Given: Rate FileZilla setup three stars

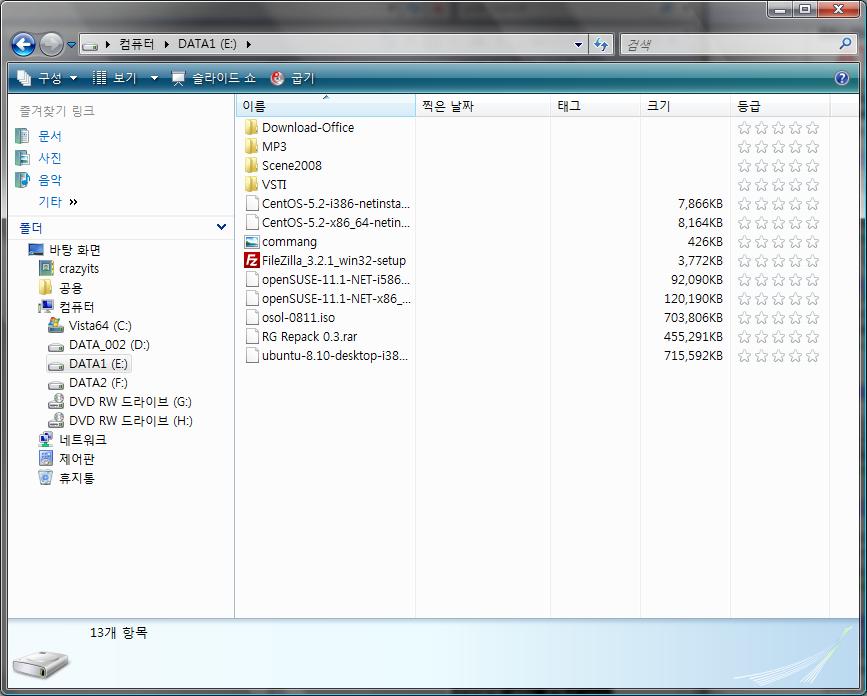Looking at the screenshot, I should click(x=779, y=261).
